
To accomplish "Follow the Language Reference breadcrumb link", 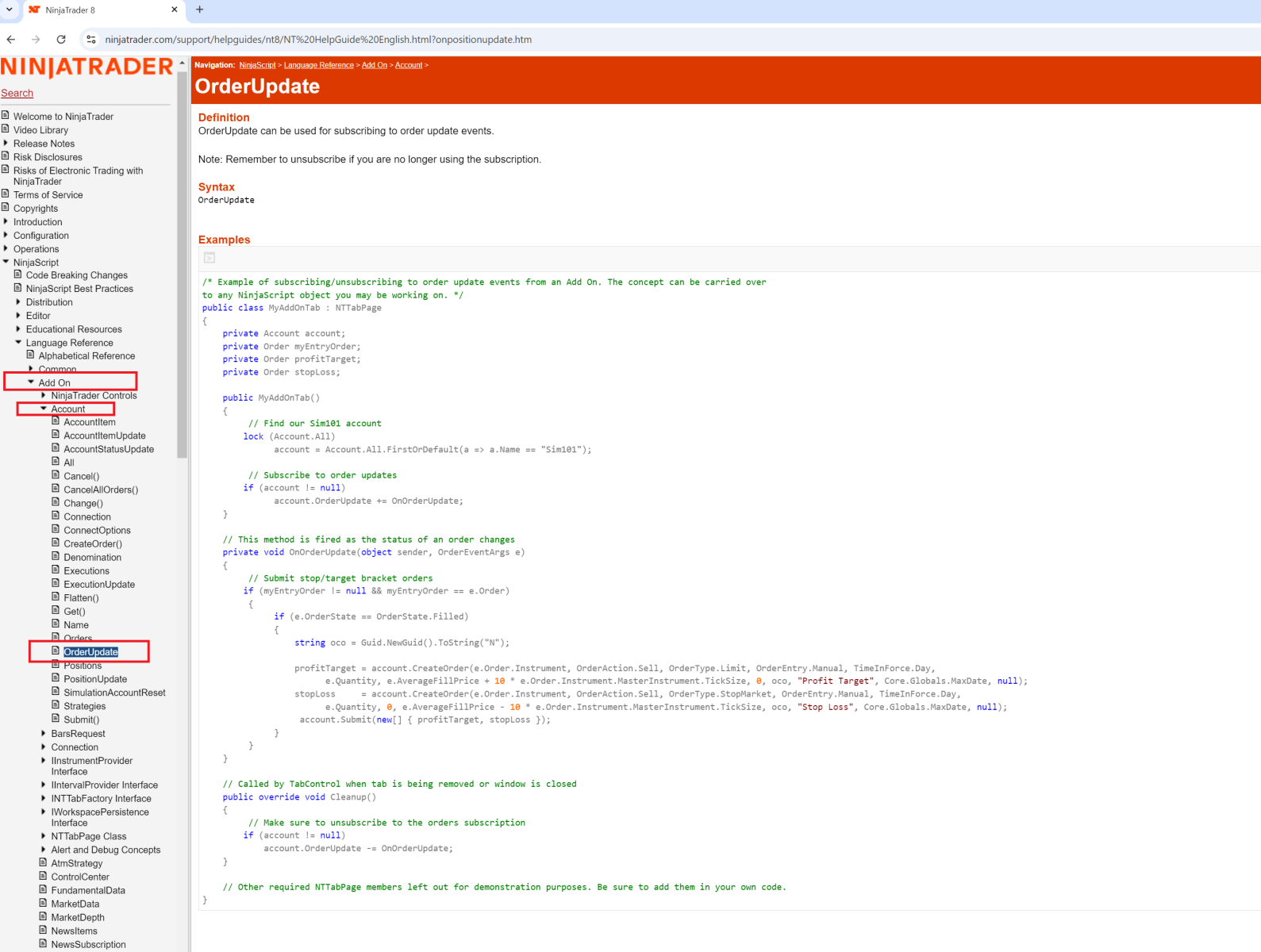I will click(x=319, y=65).
